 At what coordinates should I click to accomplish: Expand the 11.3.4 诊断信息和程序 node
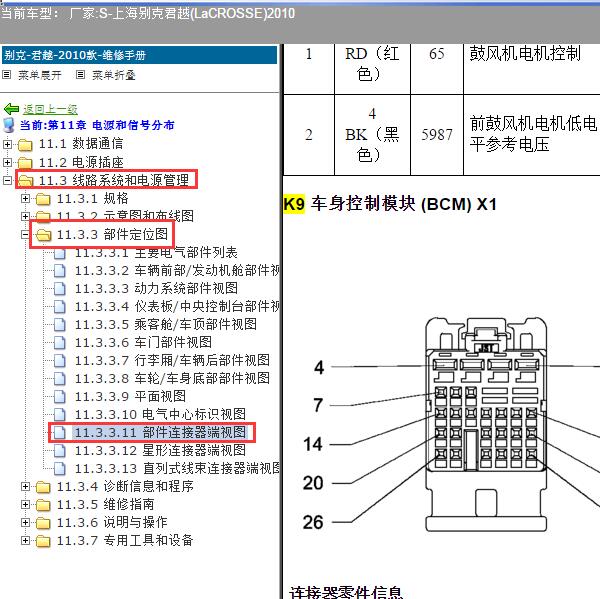point(25,486)
